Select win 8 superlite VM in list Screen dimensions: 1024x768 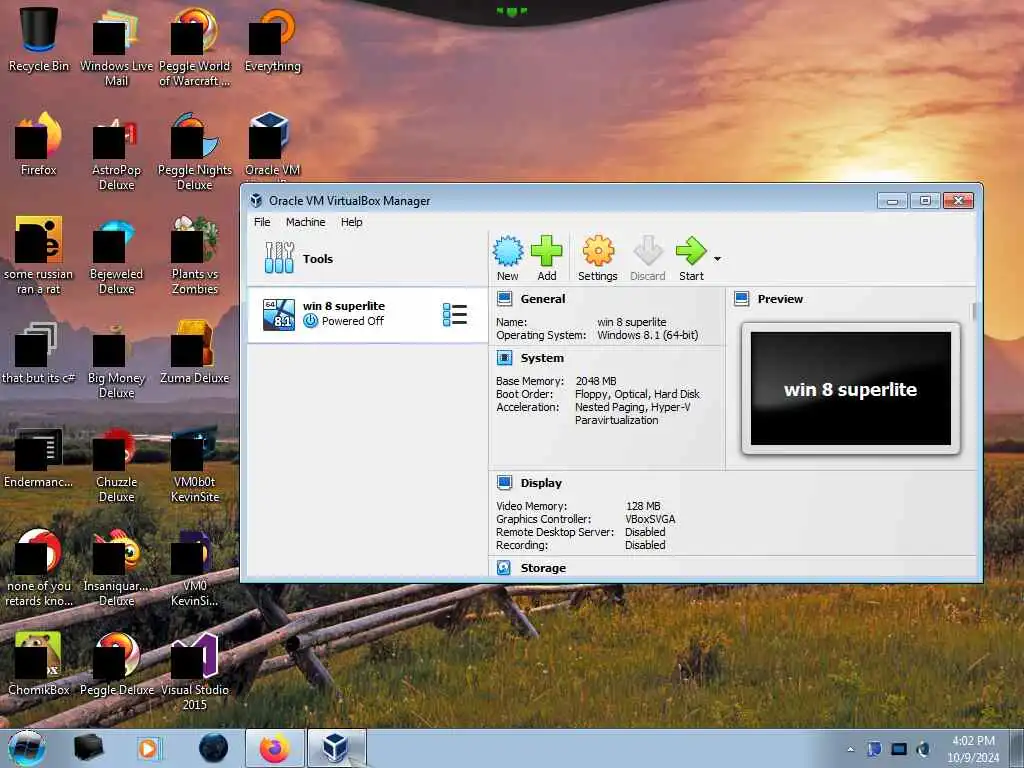(367, 314)
